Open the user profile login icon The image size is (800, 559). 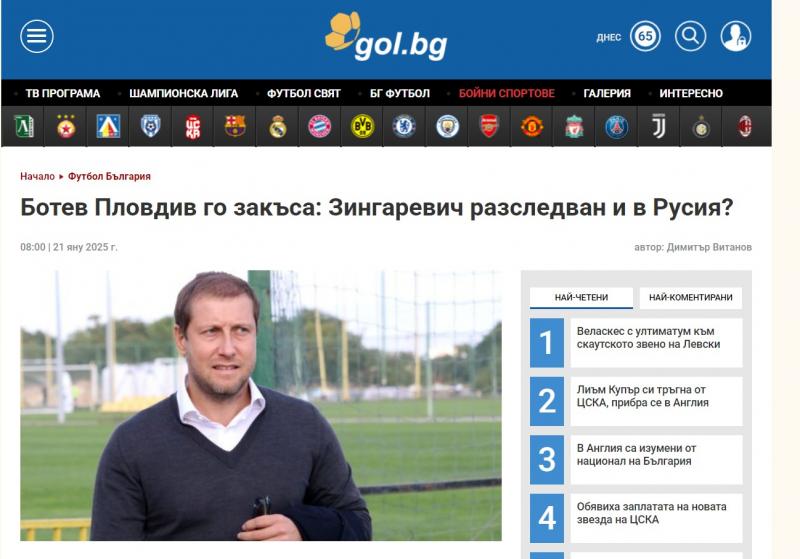(x=735, y=36)
